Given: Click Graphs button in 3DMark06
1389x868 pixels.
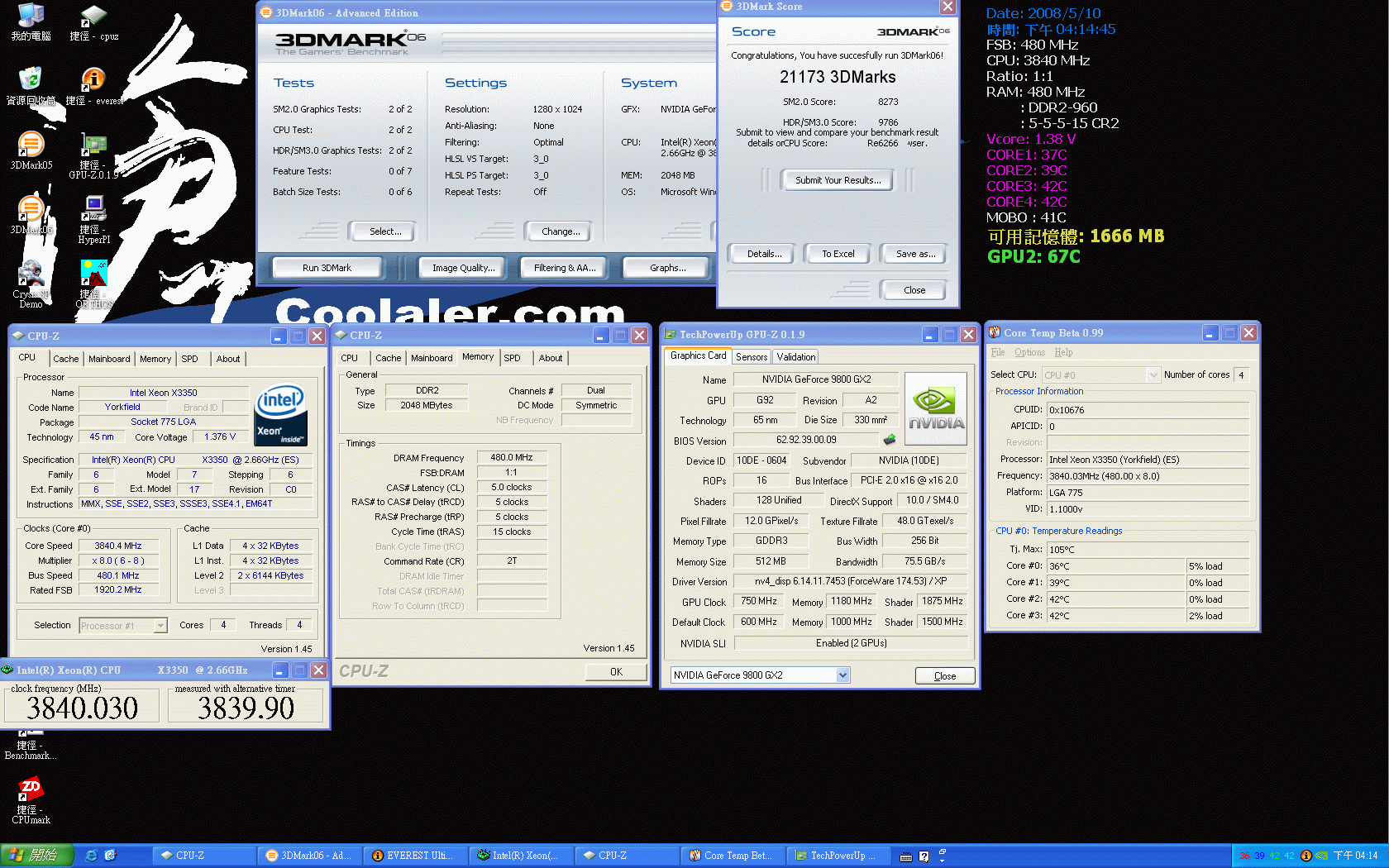Looking at the screenshot, I should click(x=667, y=268).
